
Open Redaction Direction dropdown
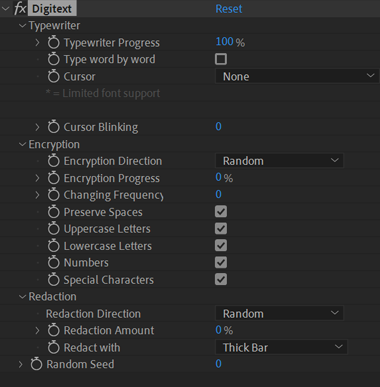279,313
